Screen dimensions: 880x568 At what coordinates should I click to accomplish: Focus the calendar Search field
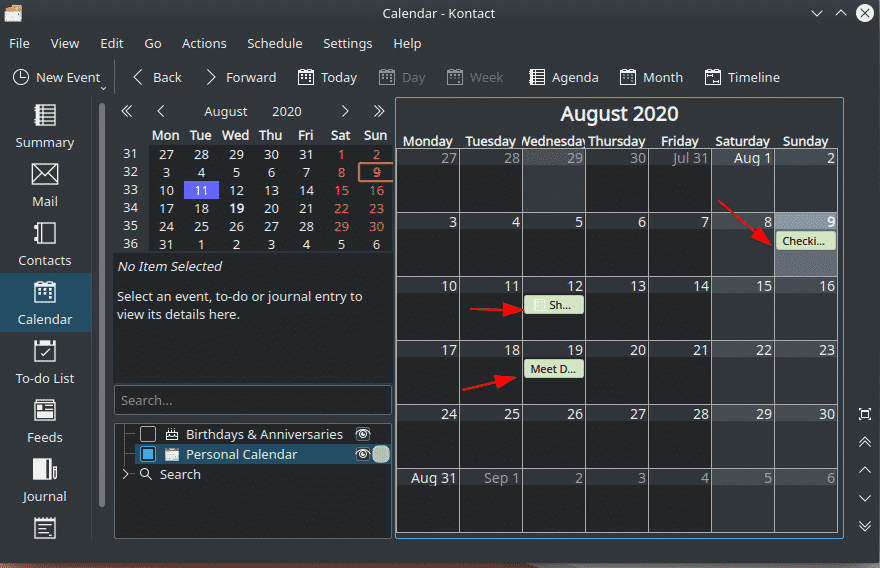[x=253, y=400]
